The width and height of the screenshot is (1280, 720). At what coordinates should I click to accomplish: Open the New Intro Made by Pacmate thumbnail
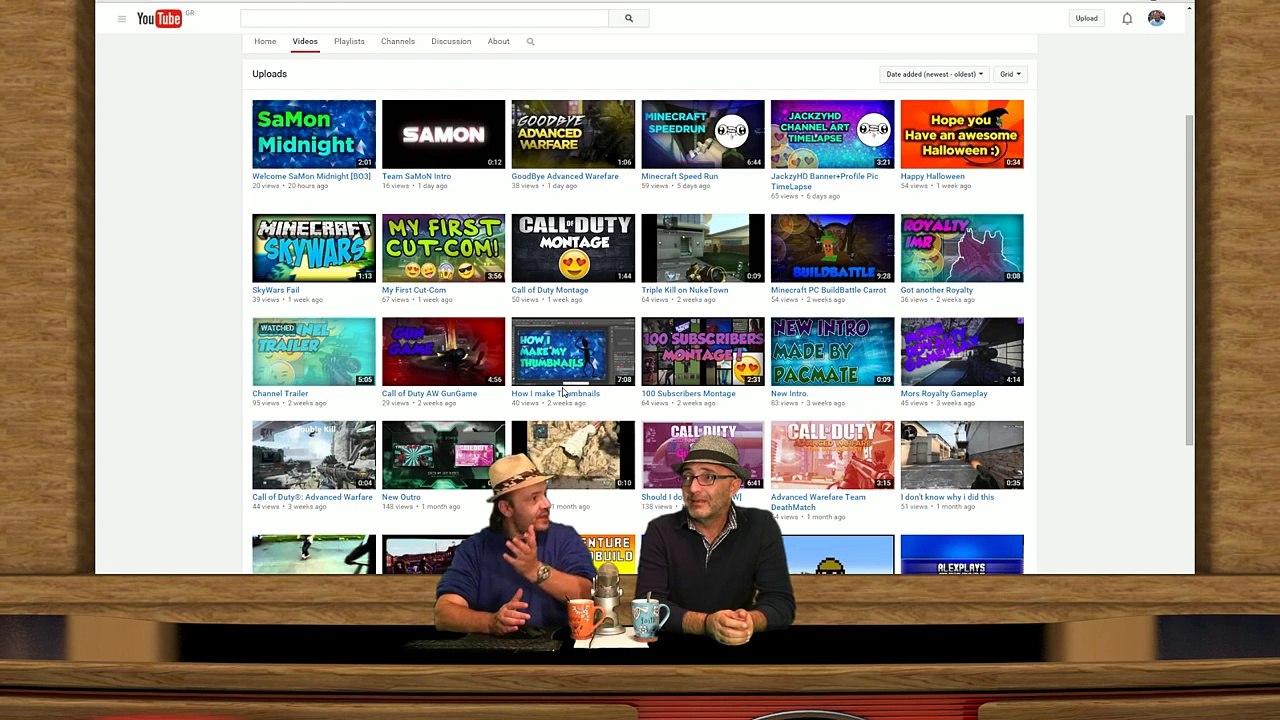point(832,352)
